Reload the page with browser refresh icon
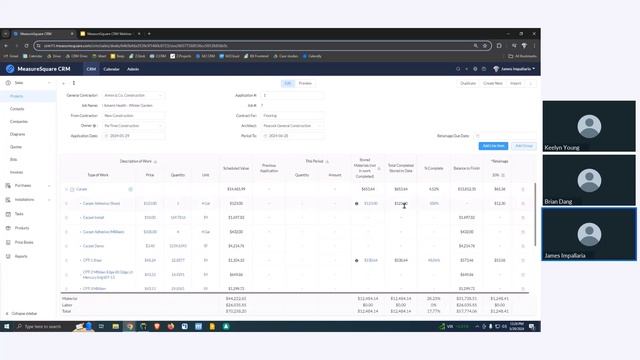Viewport: 640px width, 360px height. click(x=27, y=46)
